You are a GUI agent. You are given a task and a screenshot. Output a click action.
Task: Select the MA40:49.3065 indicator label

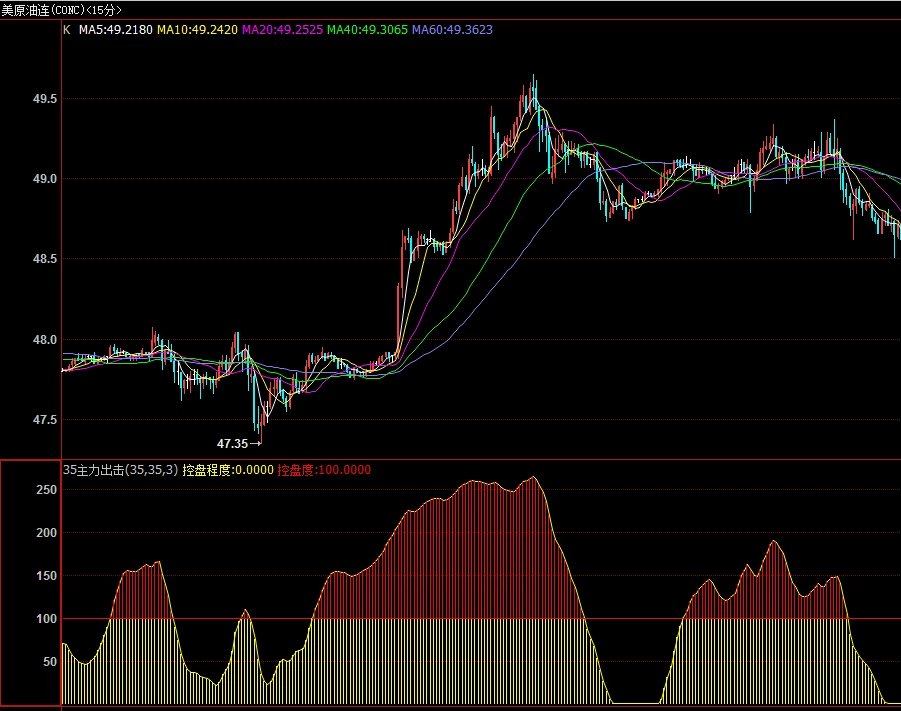click(x=367, y=30)
